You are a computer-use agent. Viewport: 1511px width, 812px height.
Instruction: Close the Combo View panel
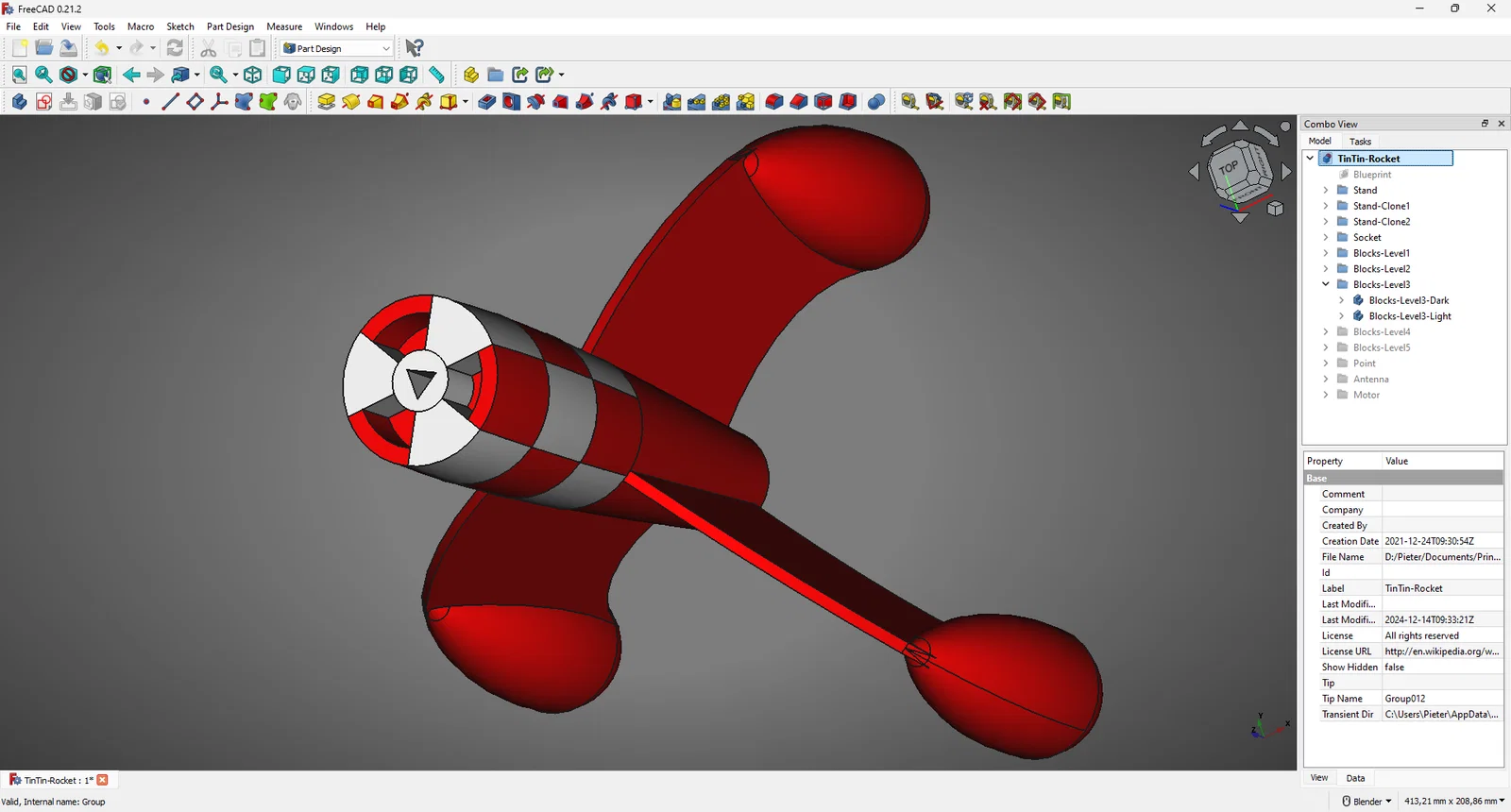click(x=1502, y=124)
